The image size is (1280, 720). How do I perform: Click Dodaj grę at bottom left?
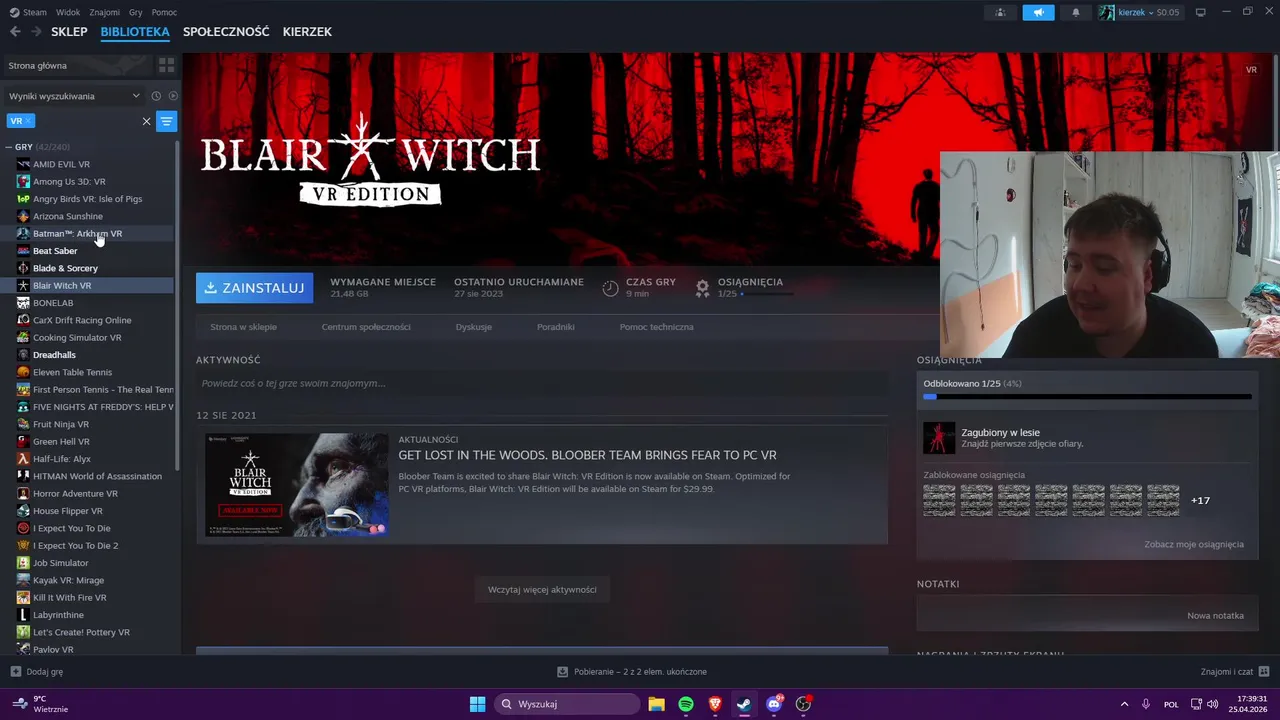[37, 672]
